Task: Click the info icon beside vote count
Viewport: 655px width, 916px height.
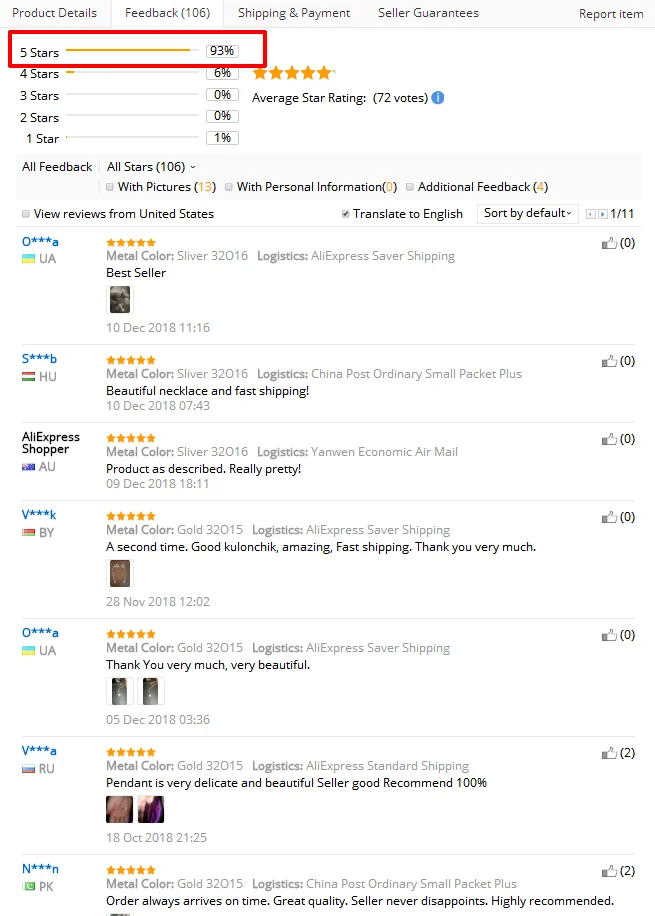Action: coord(438,98)
